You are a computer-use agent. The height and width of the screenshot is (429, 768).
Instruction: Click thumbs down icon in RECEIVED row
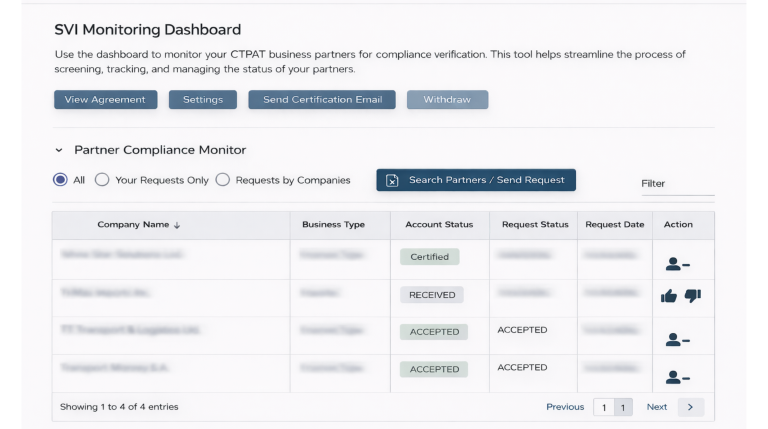coord(693,296)
